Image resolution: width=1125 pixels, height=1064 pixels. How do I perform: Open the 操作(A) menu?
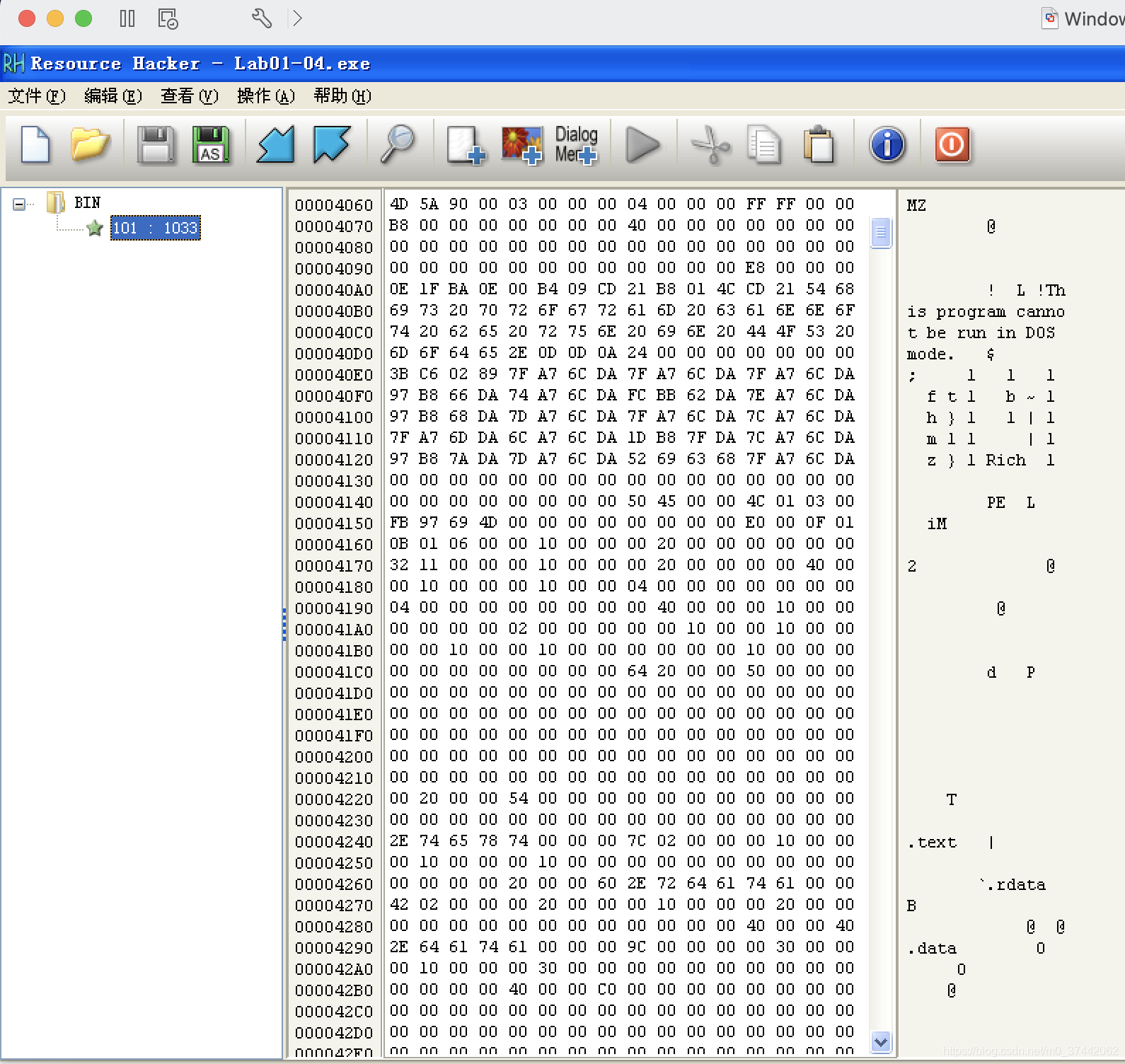pos(266,96)
